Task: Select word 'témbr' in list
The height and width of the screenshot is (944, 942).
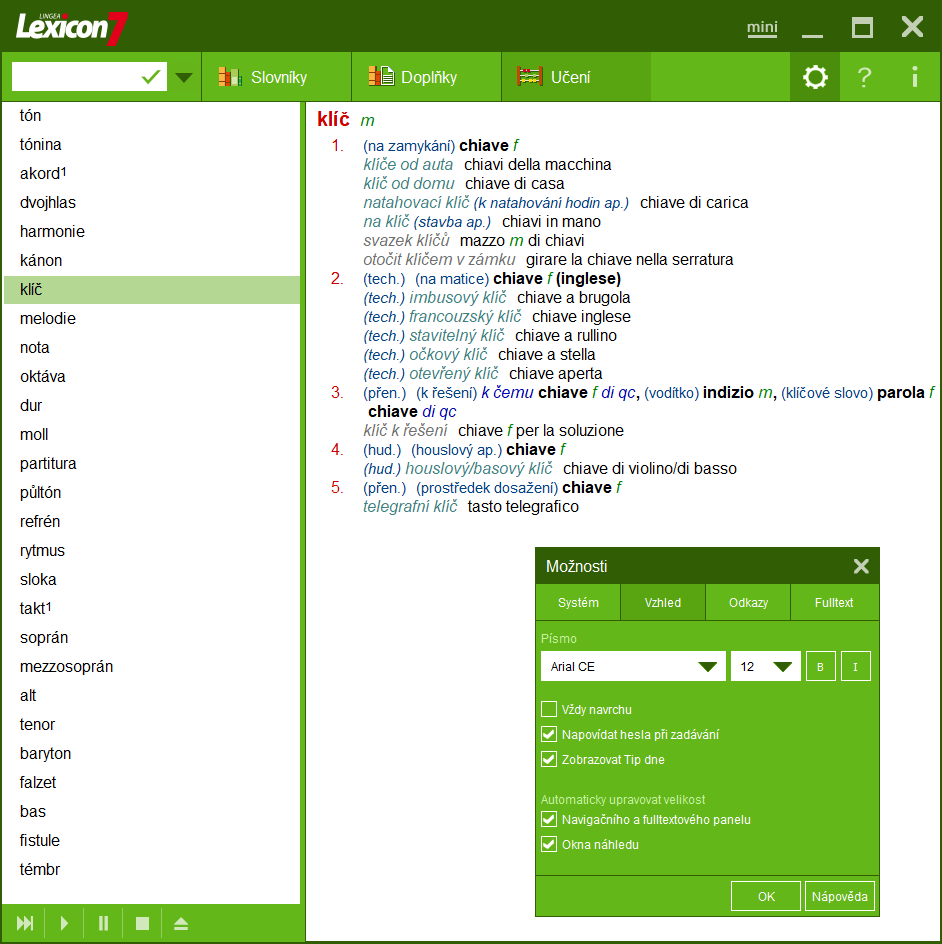Action: pyautogui.click(x=152, y=869)
